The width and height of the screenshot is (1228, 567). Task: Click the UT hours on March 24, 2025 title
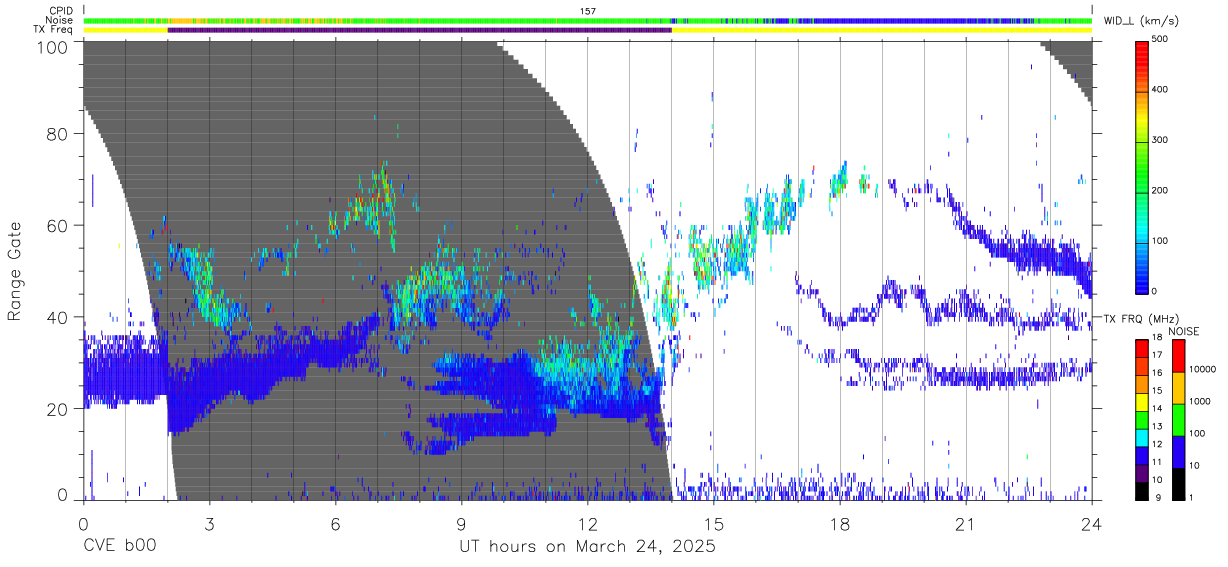coord(588,547)
